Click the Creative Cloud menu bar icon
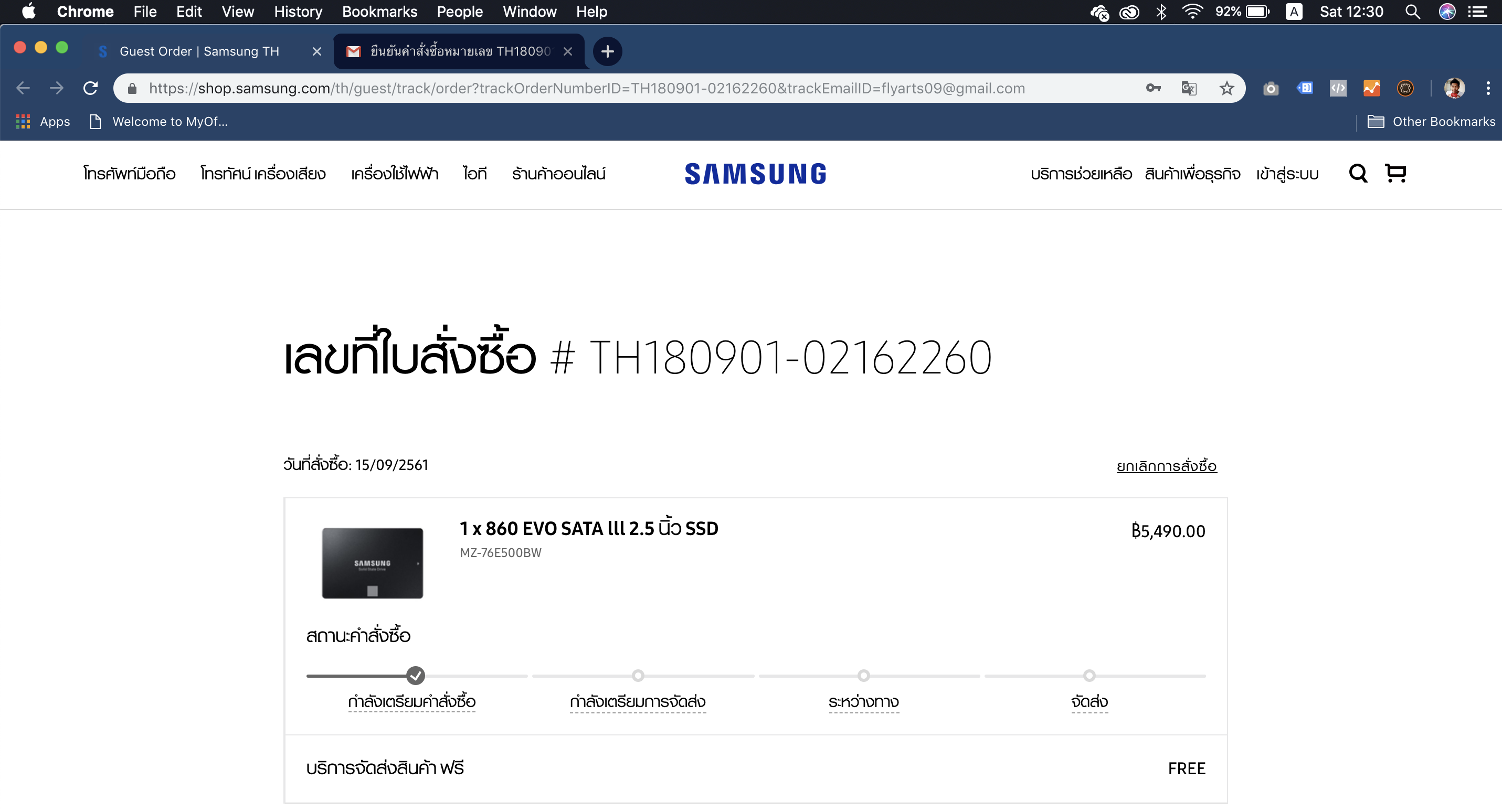Viewport: 1502px width, 812px height. coord(1129,12)
